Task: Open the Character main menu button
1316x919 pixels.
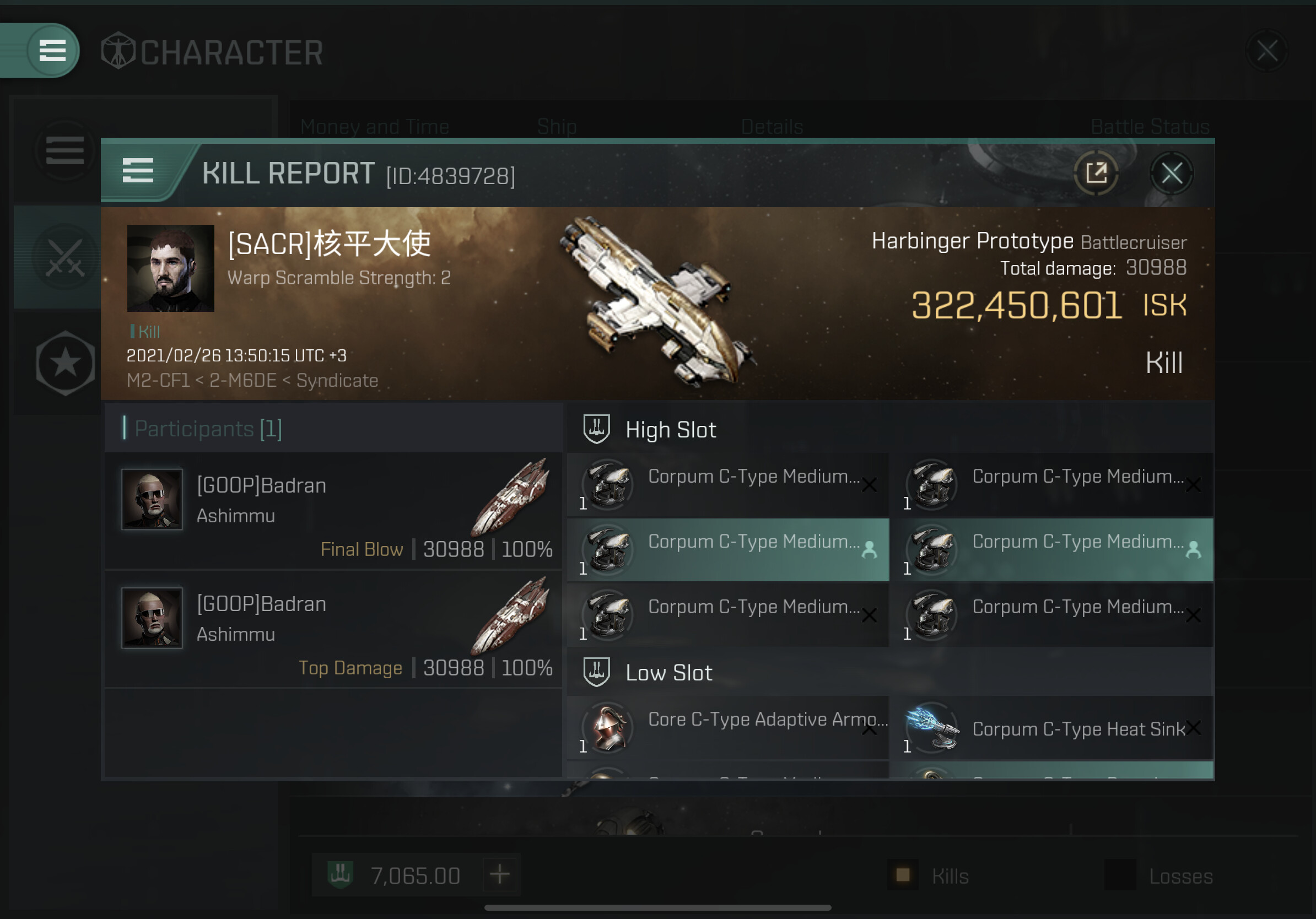Action: (52, 51)
